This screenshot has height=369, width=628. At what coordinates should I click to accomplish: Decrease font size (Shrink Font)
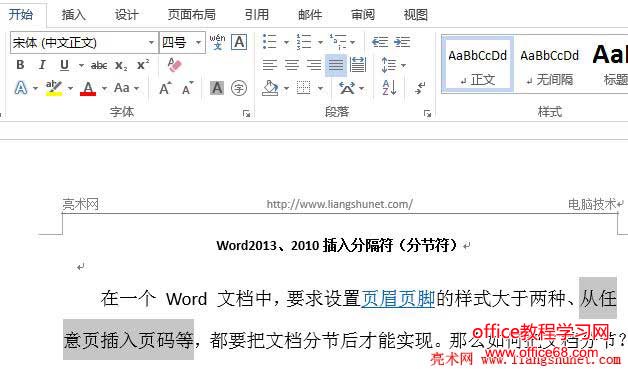click(x=187, y=88)
